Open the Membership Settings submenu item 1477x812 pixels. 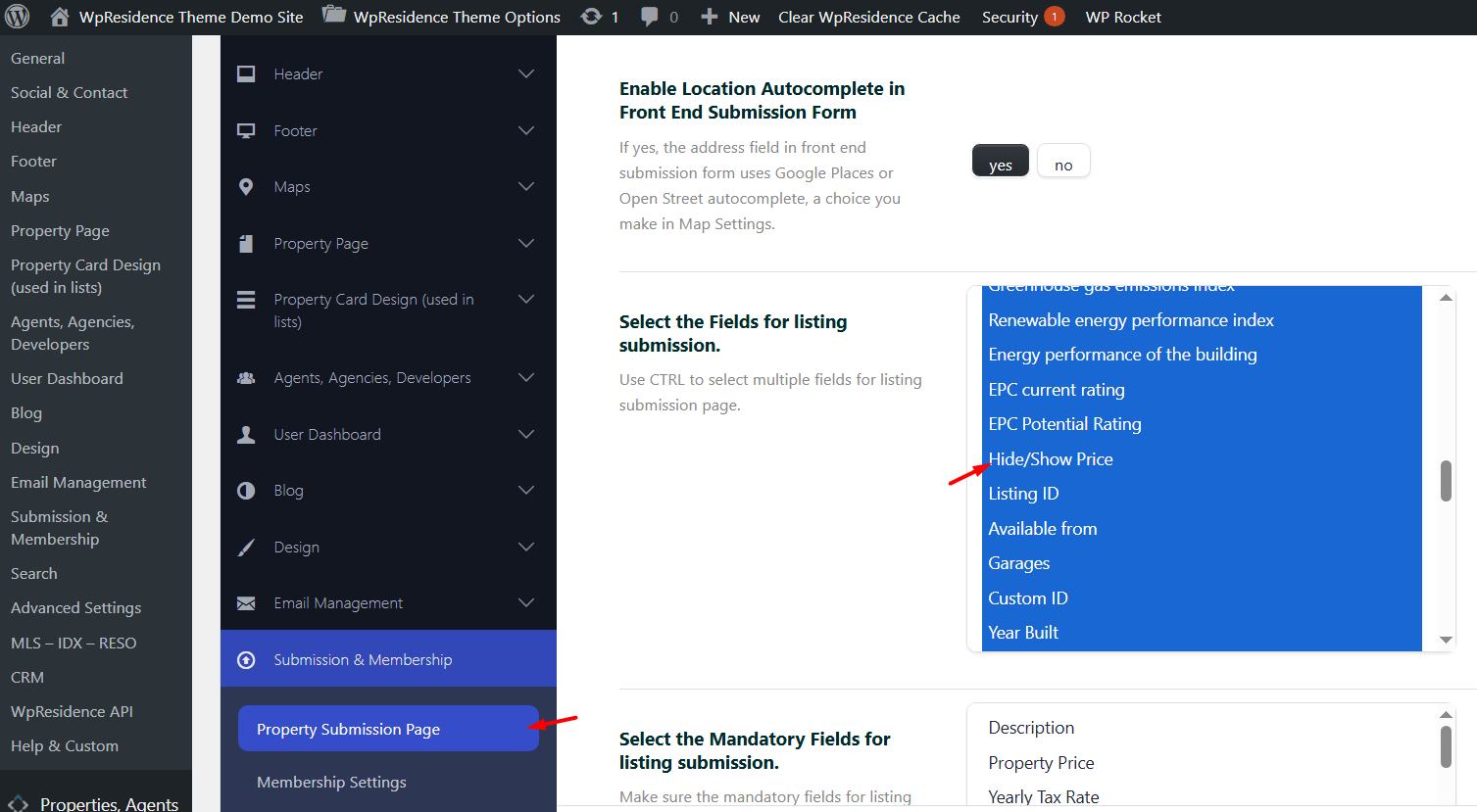(331, 782)
